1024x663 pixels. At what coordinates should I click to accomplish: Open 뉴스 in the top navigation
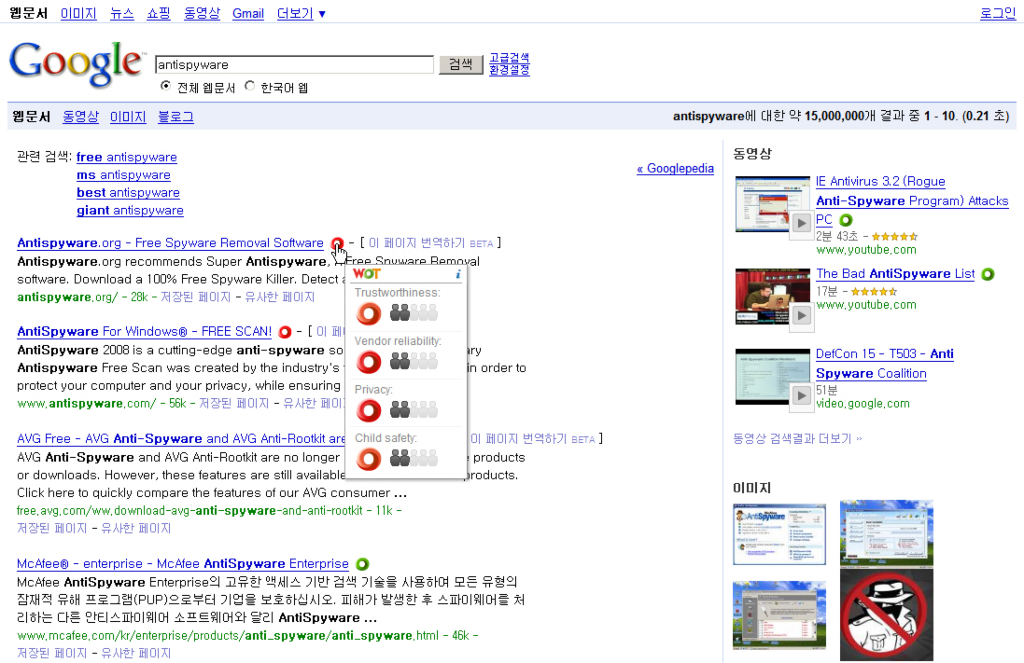pos(122,14)
